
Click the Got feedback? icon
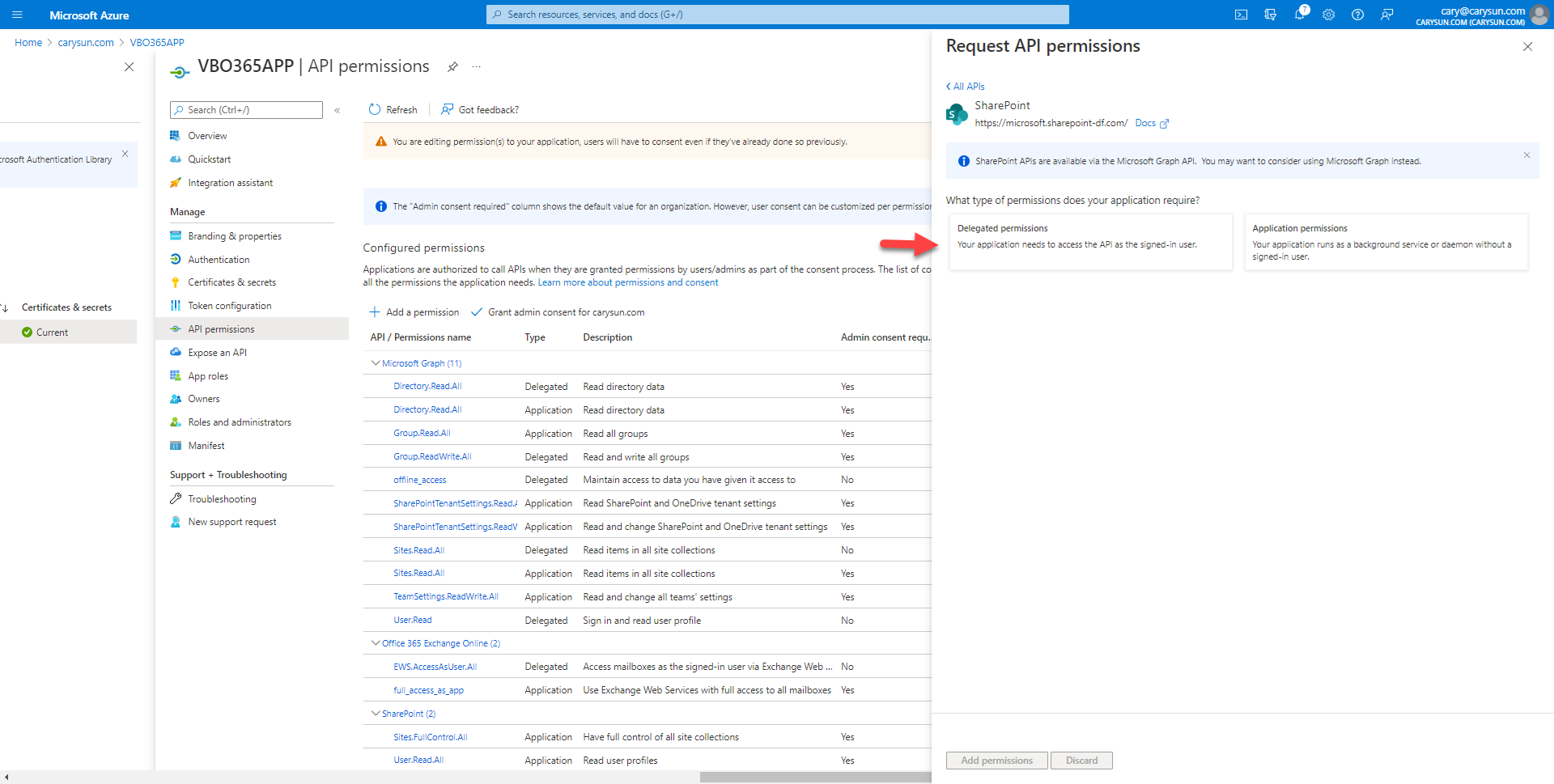[x=447, y=109]
